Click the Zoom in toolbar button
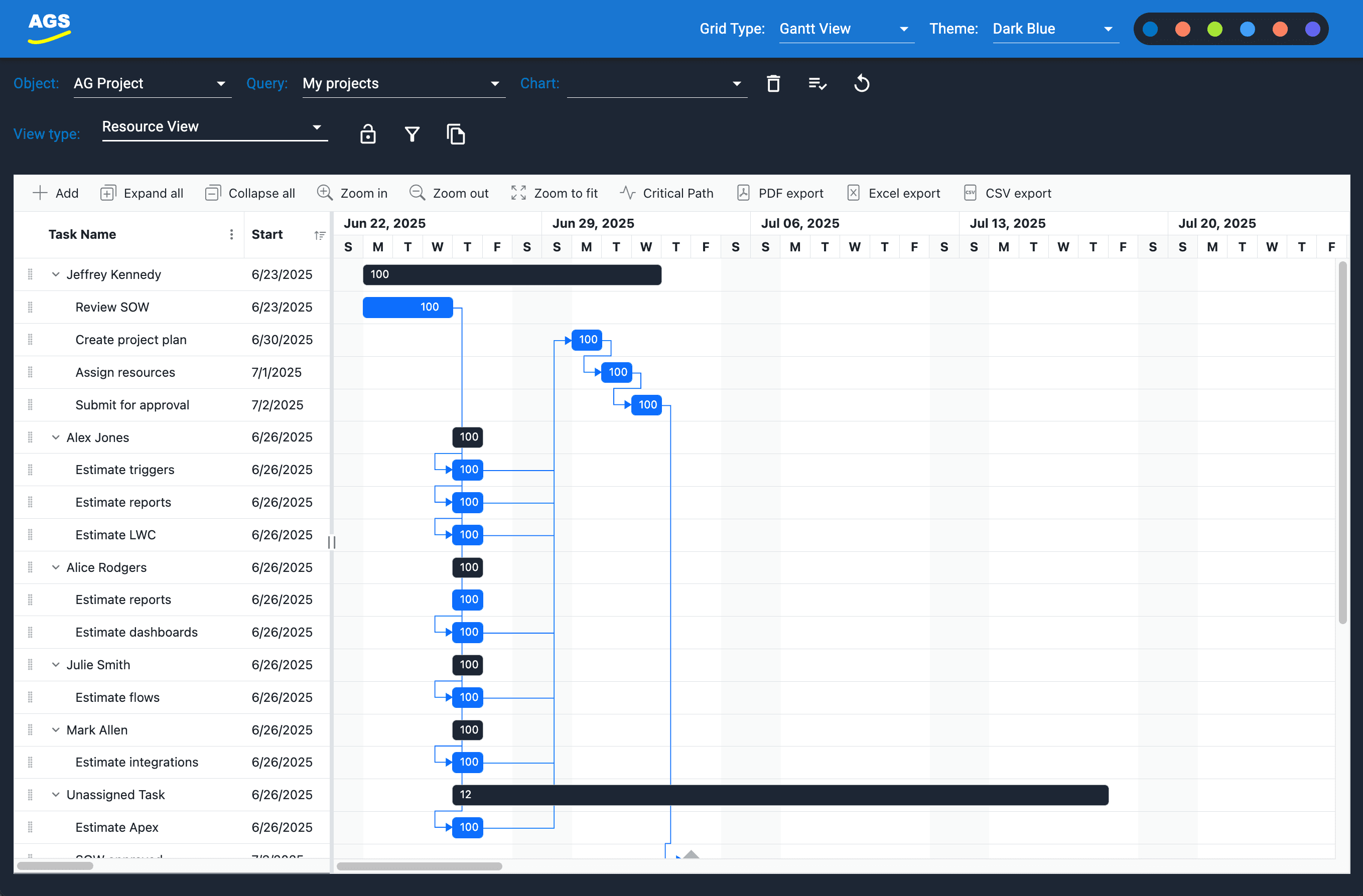Image resolution: width=1363 pixels, height=896 pixels. (x=352, y=193)
